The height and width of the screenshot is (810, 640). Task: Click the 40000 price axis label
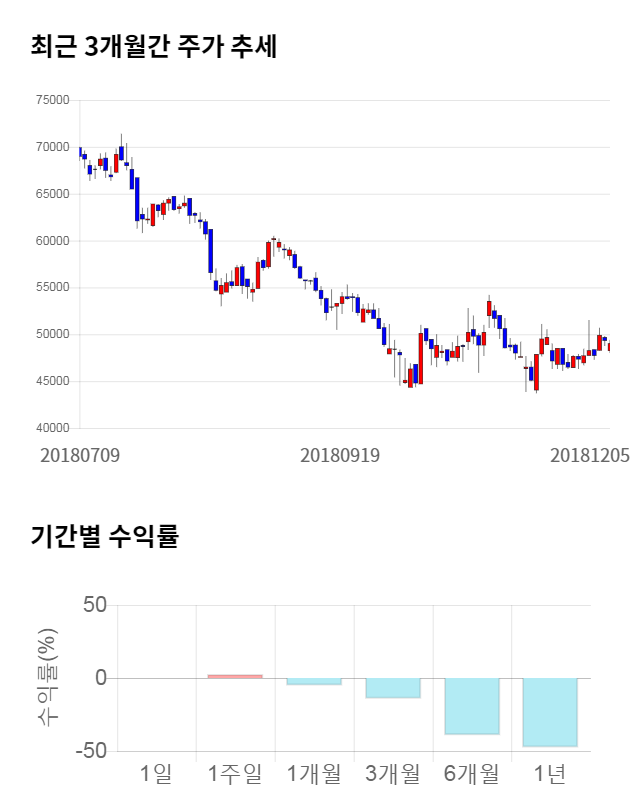(51, 428)
